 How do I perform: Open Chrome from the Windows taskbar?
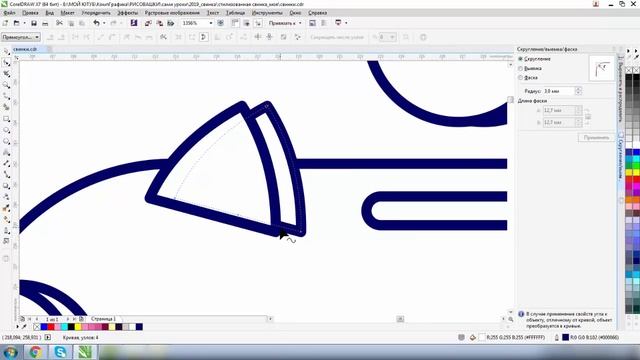tap(35, 352)
